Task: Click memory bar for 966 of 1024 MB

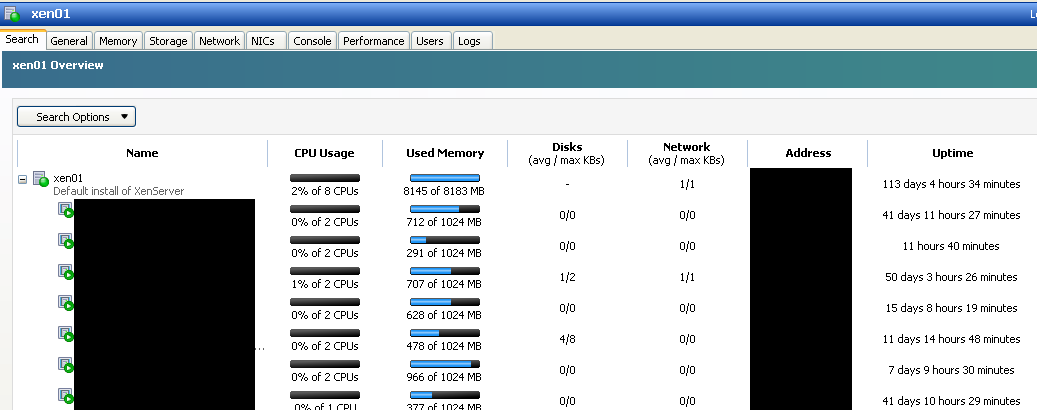Action: [x=444, y=364]
